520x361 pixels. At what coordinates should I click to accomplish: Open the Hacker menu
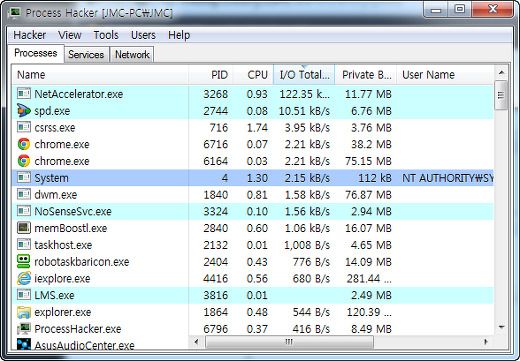(30, 35)
